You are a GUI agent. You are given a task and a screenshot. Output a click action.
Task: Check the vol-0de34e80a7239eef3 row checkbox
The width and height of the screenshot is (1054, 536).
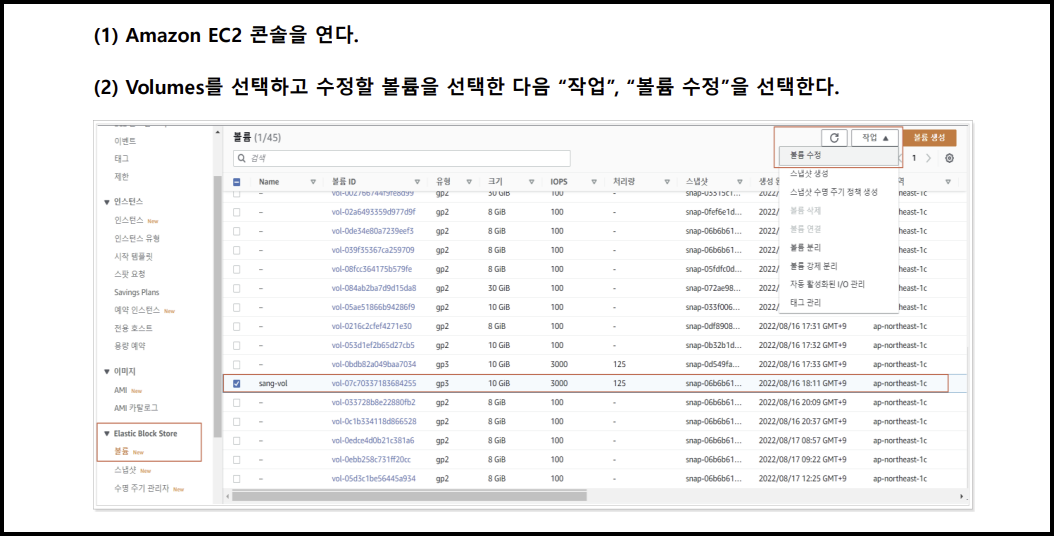(237, 231)
